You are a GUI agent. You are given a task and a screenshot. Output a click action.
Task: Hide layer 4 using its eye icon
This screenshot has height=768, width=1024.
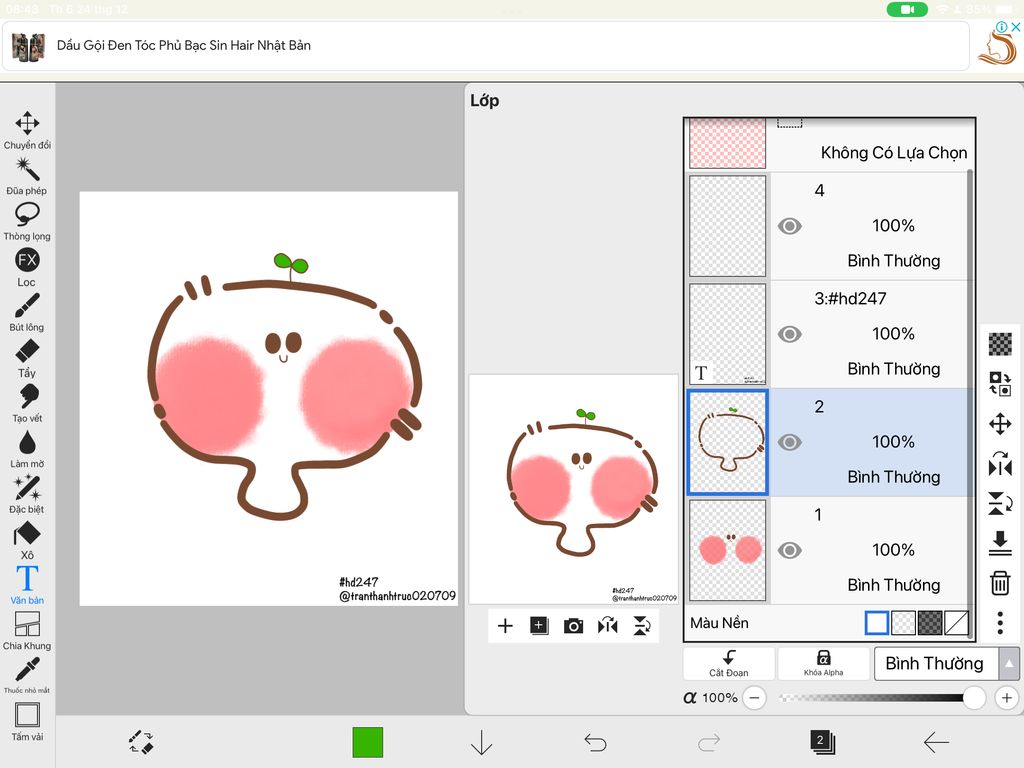coord(790,226)
